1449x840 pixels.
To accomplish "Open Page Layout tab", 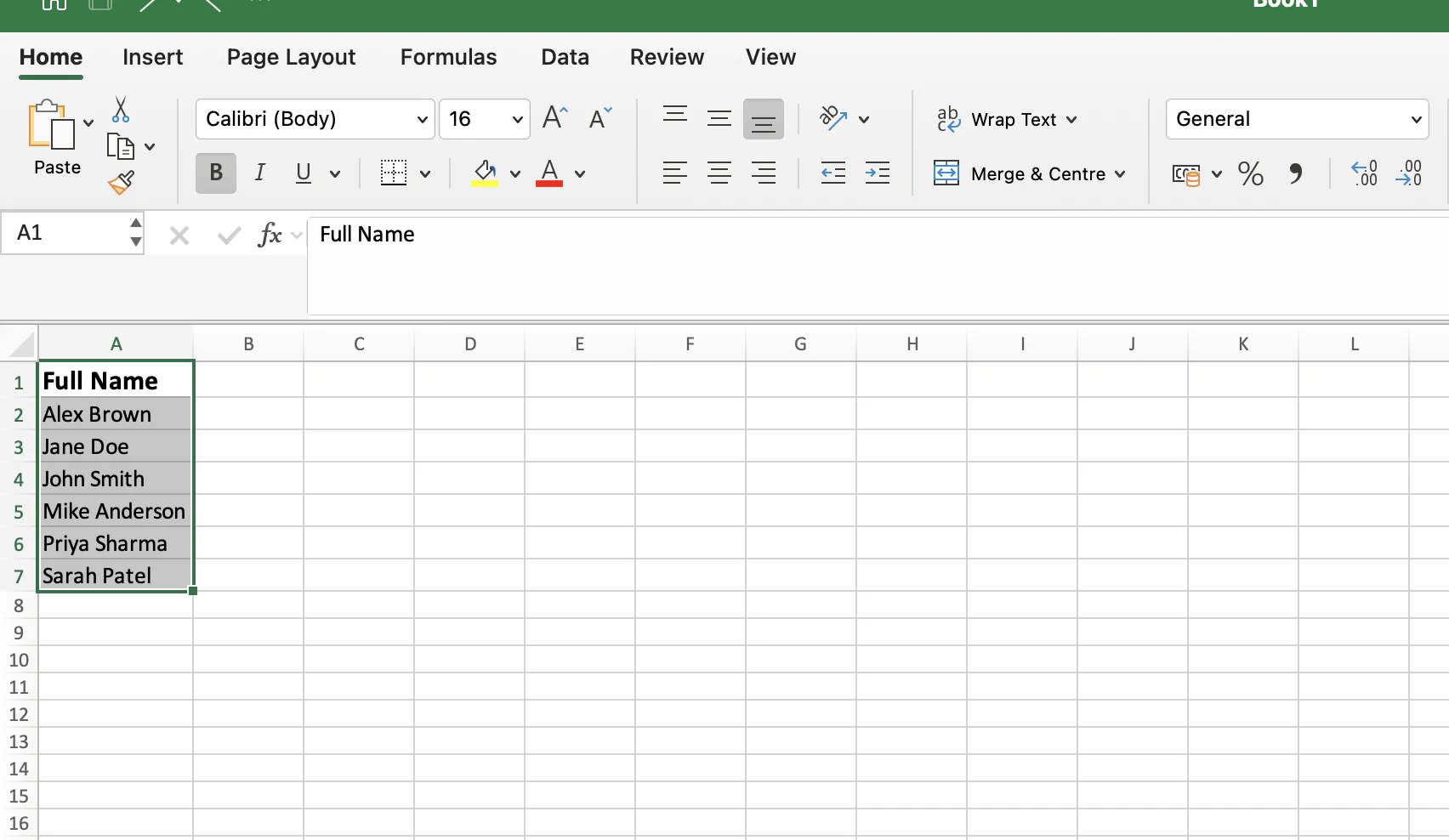I will tap(291, 57).
